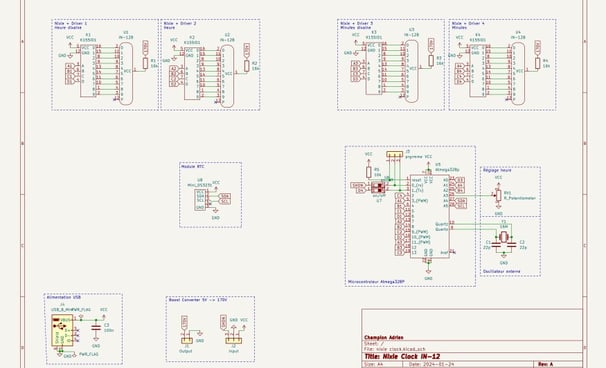Select the U5 Atmega328p microcontroller symbol
This screenshot has width=606, height=368.
click(430, 216)
